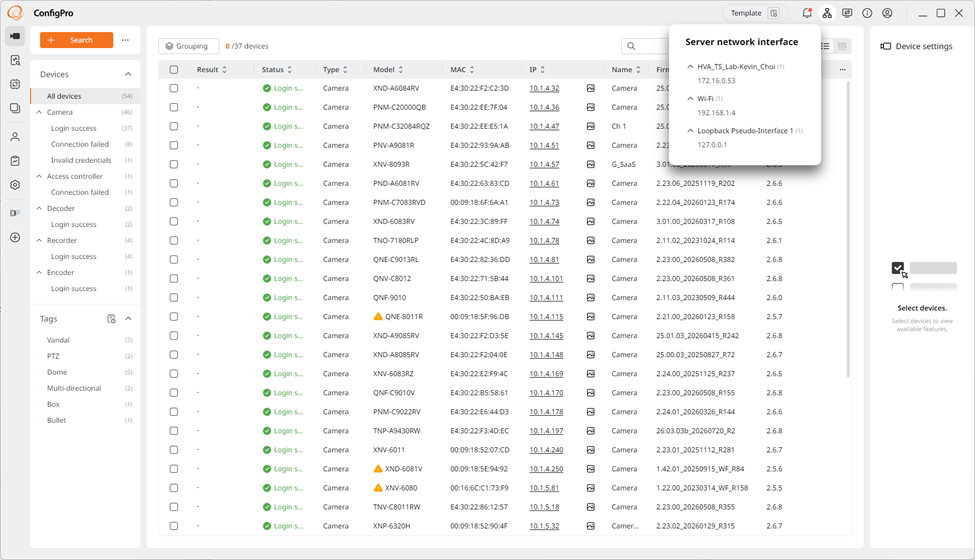Sort by MAC column
Viewport: 975px width, 560px height.
coord(472,70)
